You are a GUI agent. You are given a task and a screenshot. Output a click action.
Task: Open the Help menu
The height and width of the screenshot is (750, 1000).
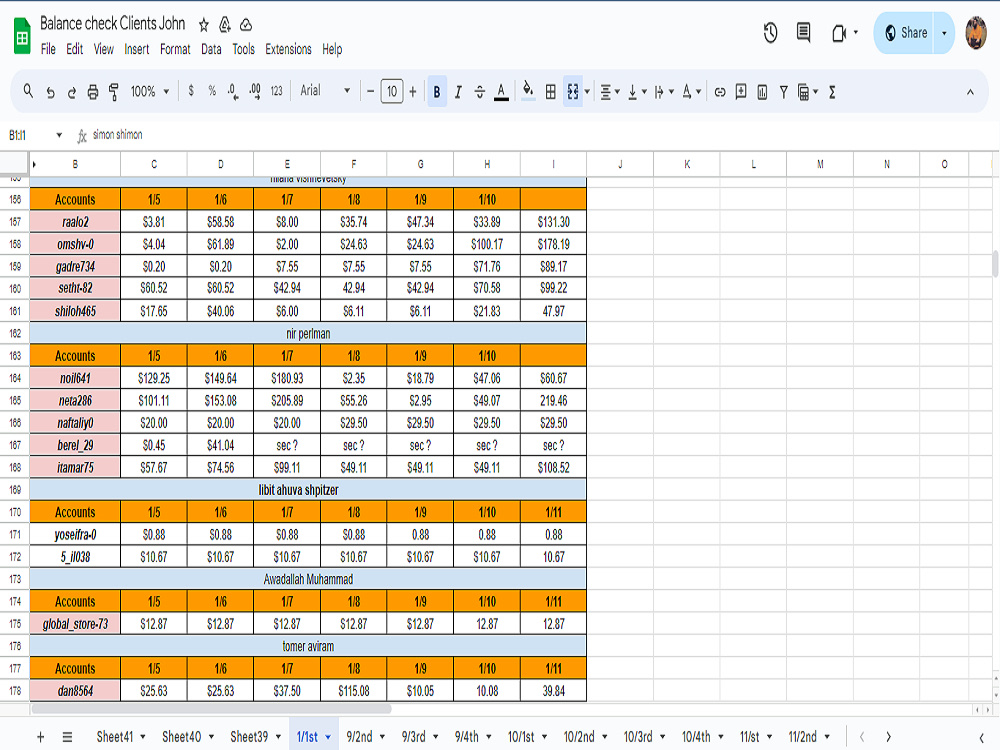click(332, 49)
